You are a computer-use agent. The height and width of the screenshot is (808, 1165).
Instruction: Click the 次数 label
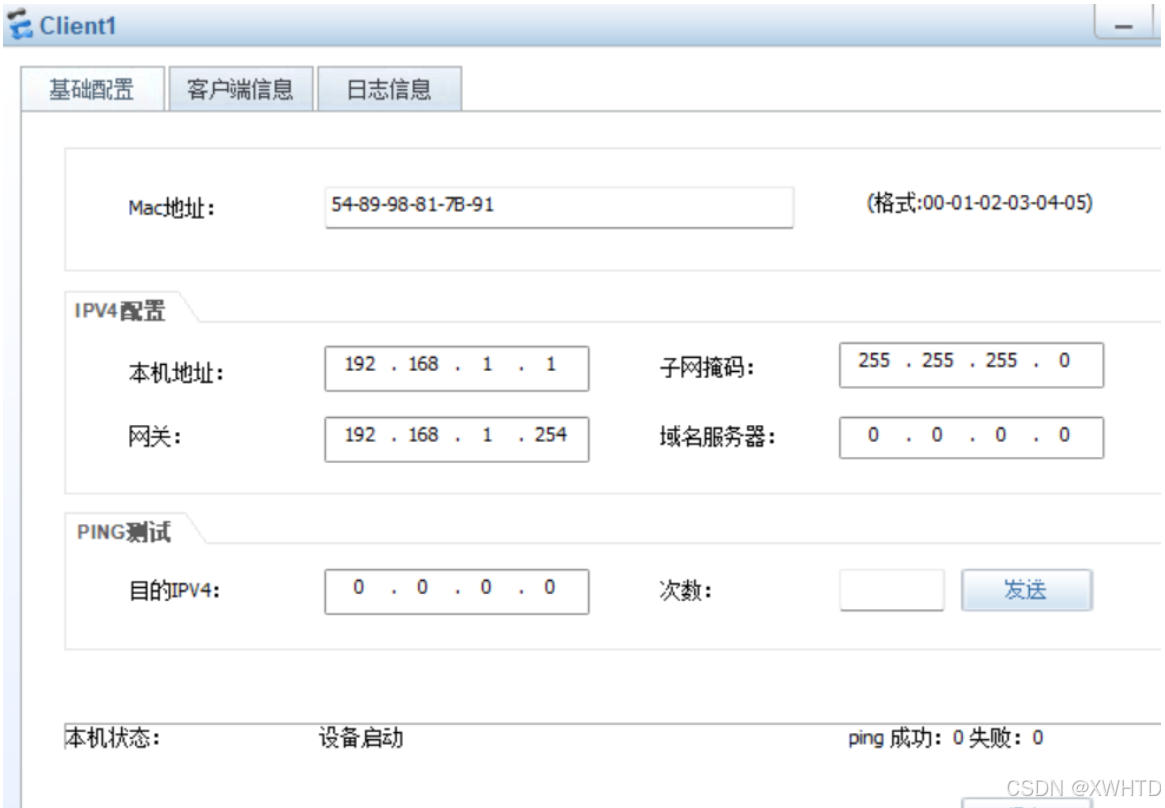tap(685, 590)
